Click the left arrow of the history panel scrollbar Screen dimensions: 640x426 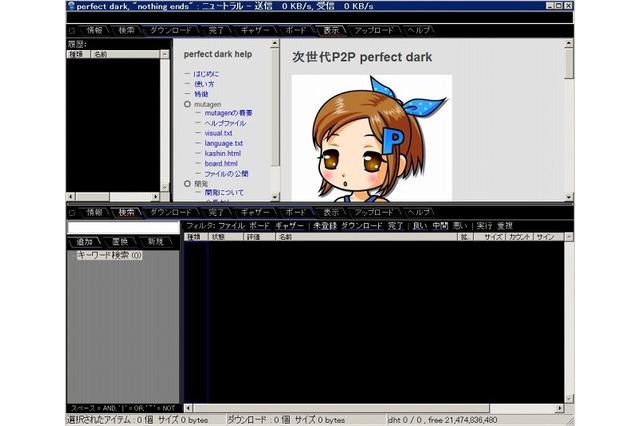(71, 197)
